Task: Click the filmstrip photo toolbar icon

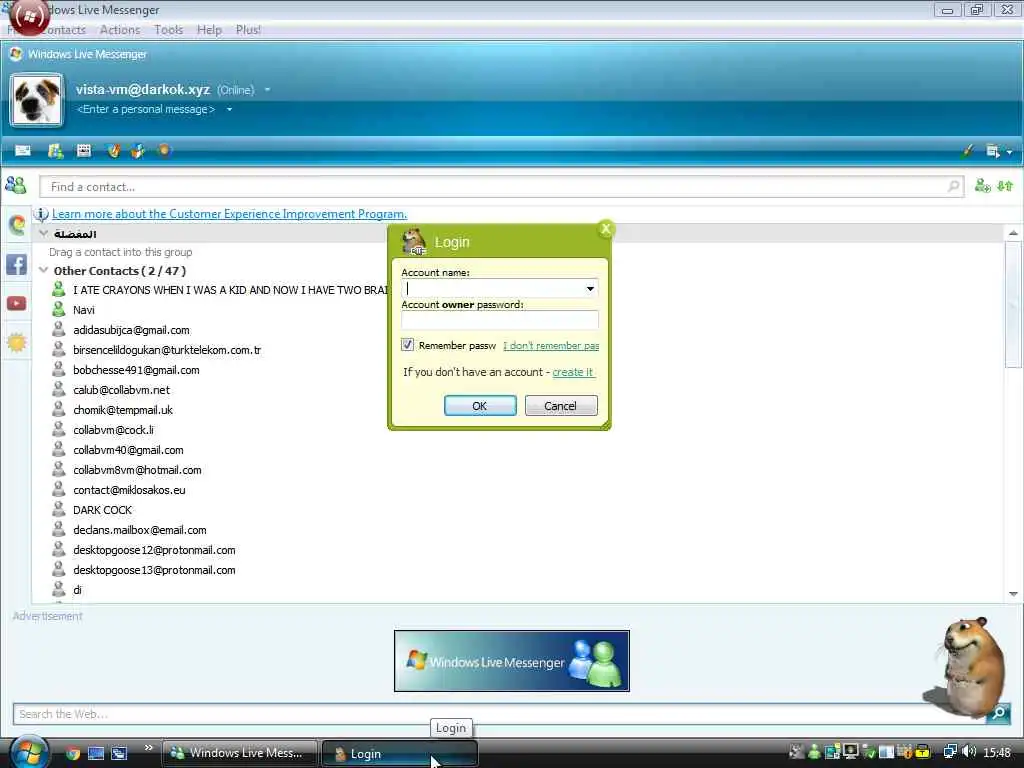Action: [x=84, y=151]
